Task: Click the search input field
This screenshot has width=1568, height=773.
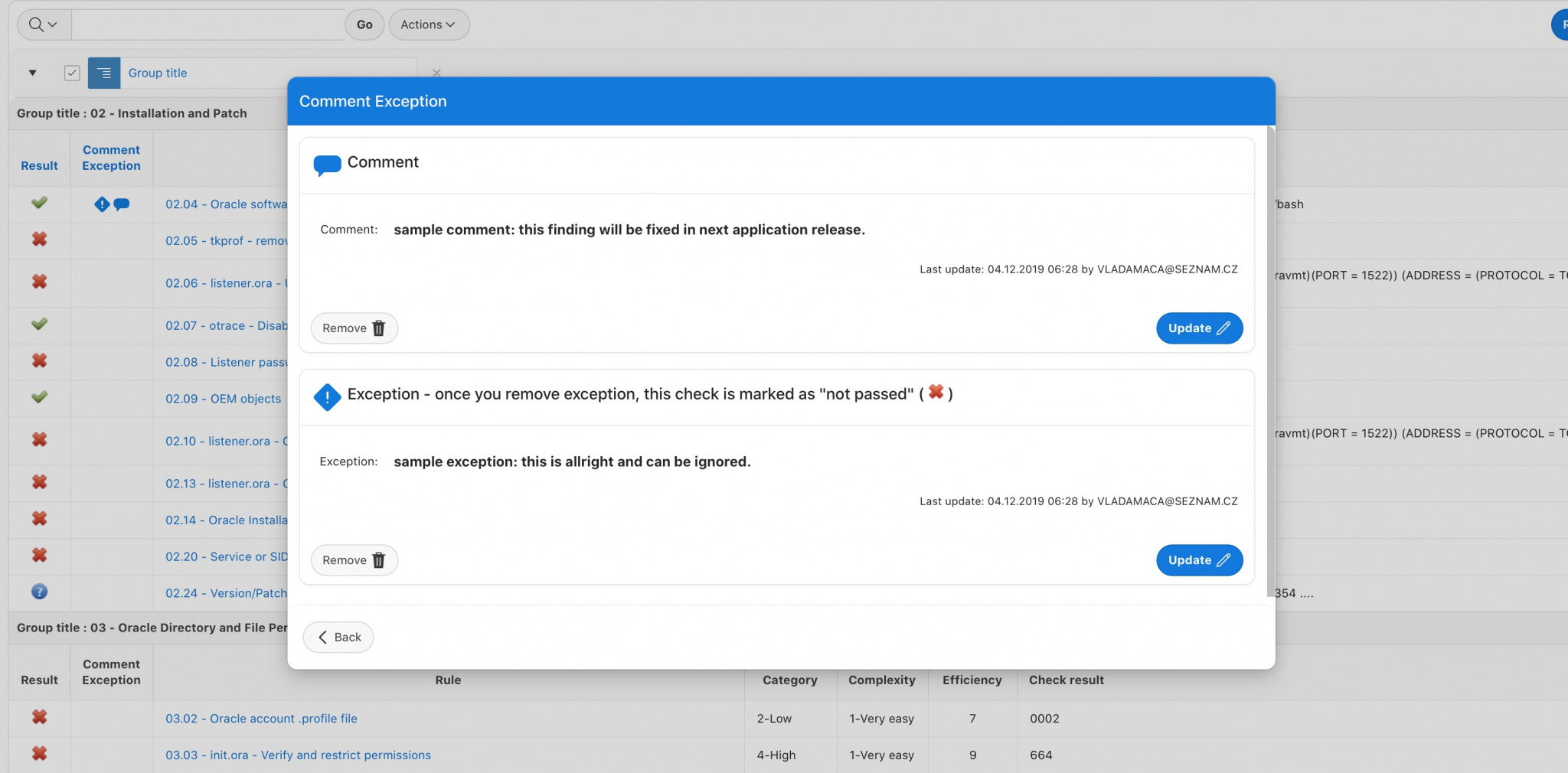Action: 208,24
